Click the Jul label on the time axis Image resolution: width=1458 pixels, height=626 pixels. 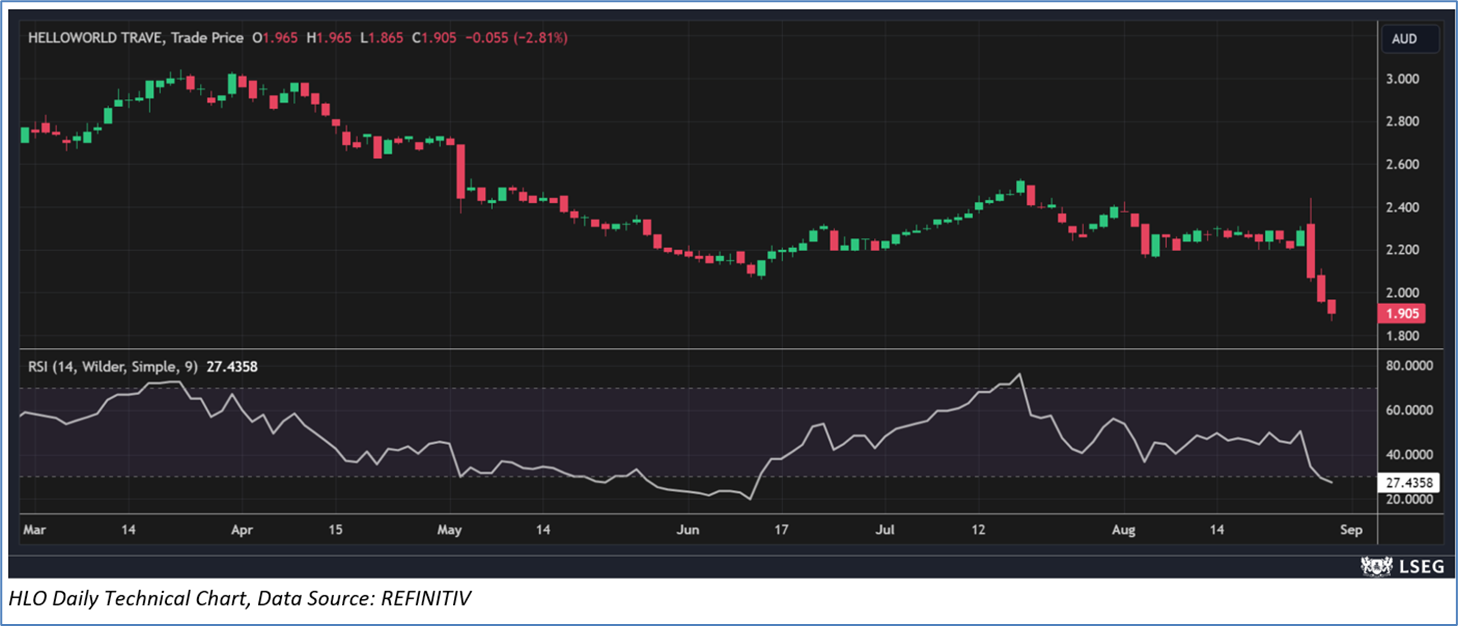coord(884,529)
